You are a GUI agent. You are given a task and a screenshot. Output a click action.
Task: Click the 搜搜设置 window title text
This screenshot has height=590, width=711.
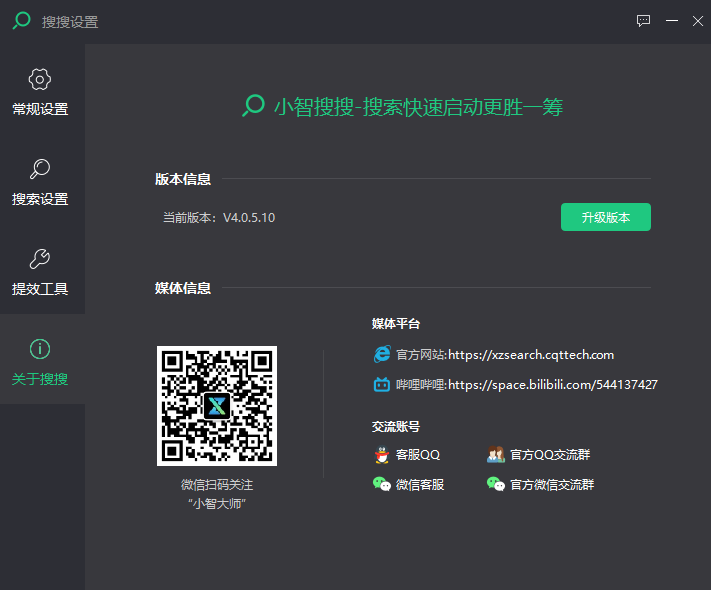tap(70, 22)
